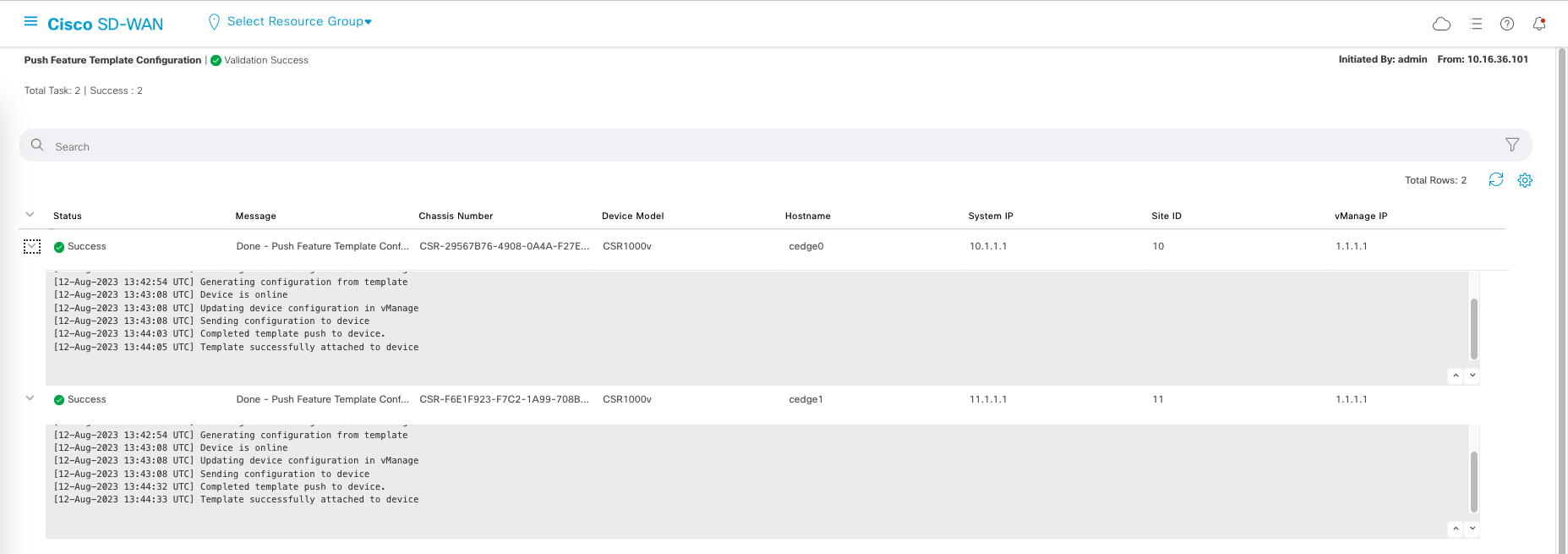Viewport: 1568px width, 554px height.
Task: Click the filter funnel icon
Action: tap(1511, 145)
